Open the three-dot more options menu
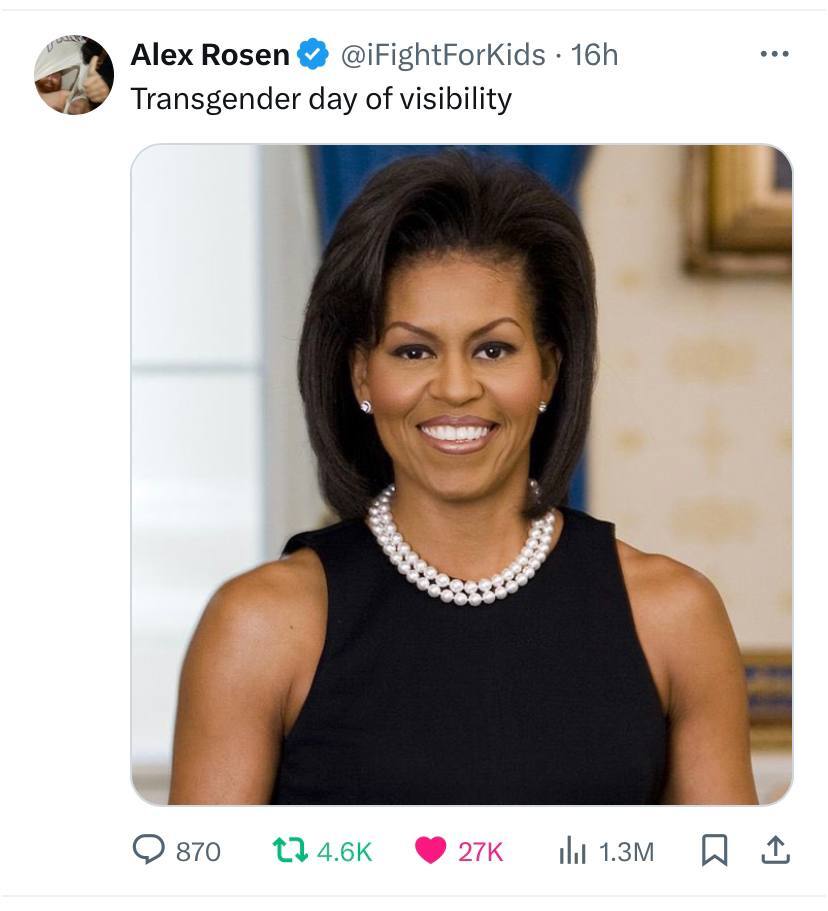828x911 pixels. tap(773, 54)
